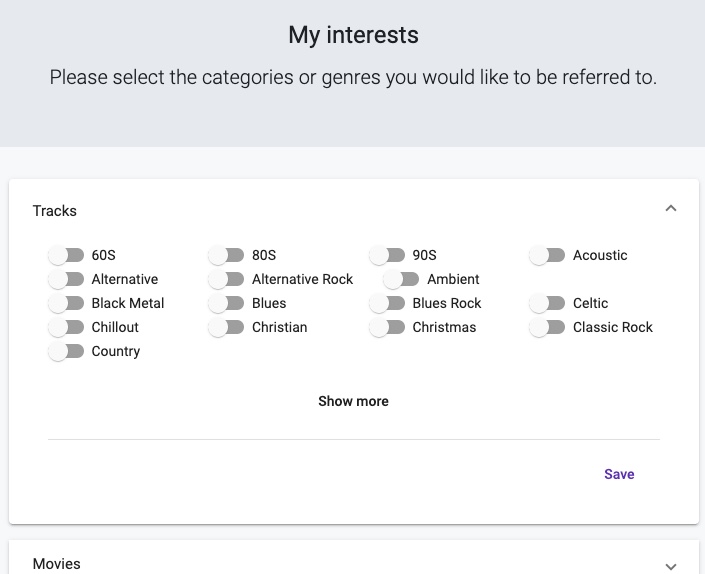Collapse the Tracks section chevron
Image resolution: width=705 pixels, height=574 pixels.
tap(671, 209)
